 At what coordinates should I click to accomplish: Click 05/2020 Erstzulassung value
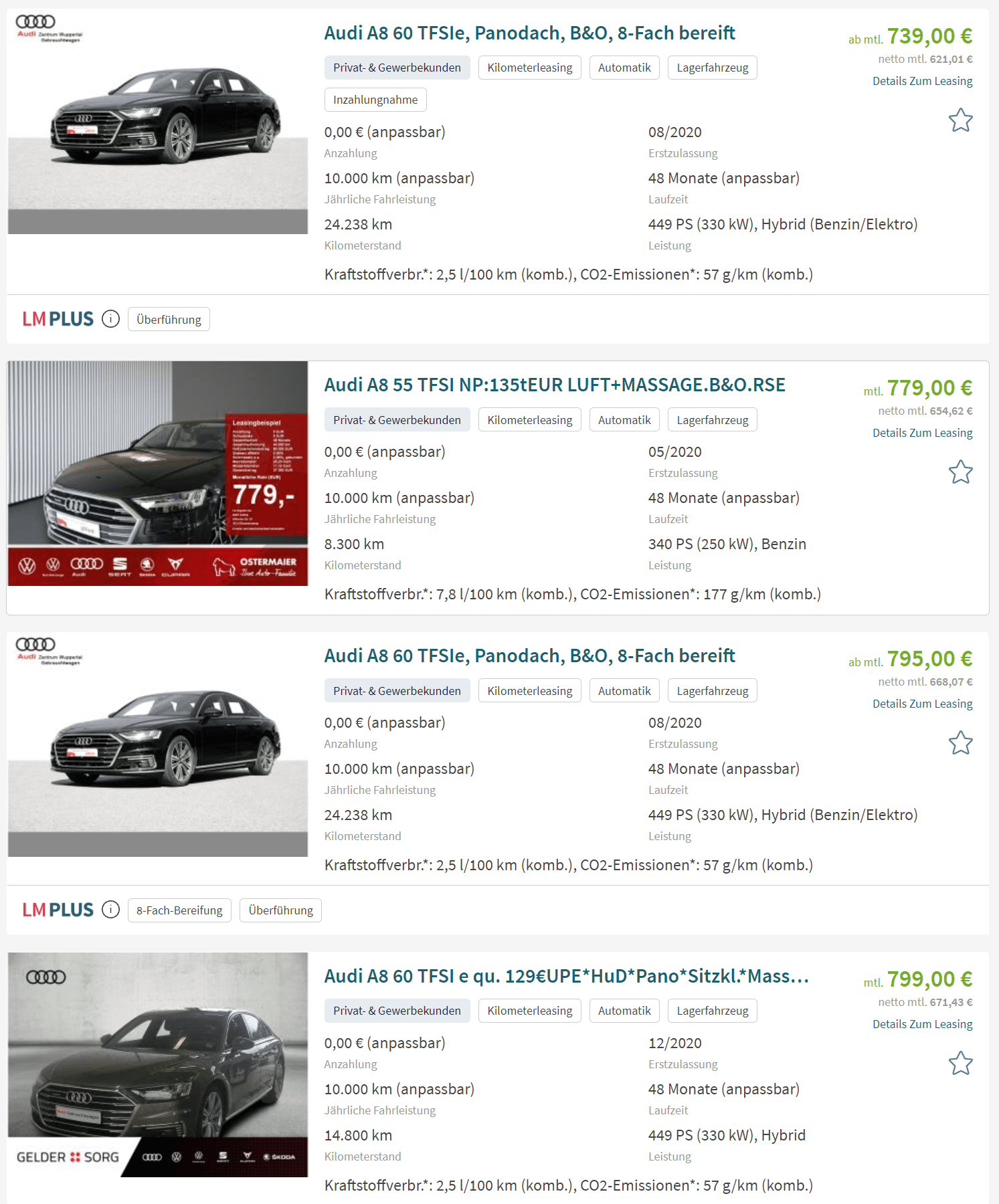click(x=674, y=451)
